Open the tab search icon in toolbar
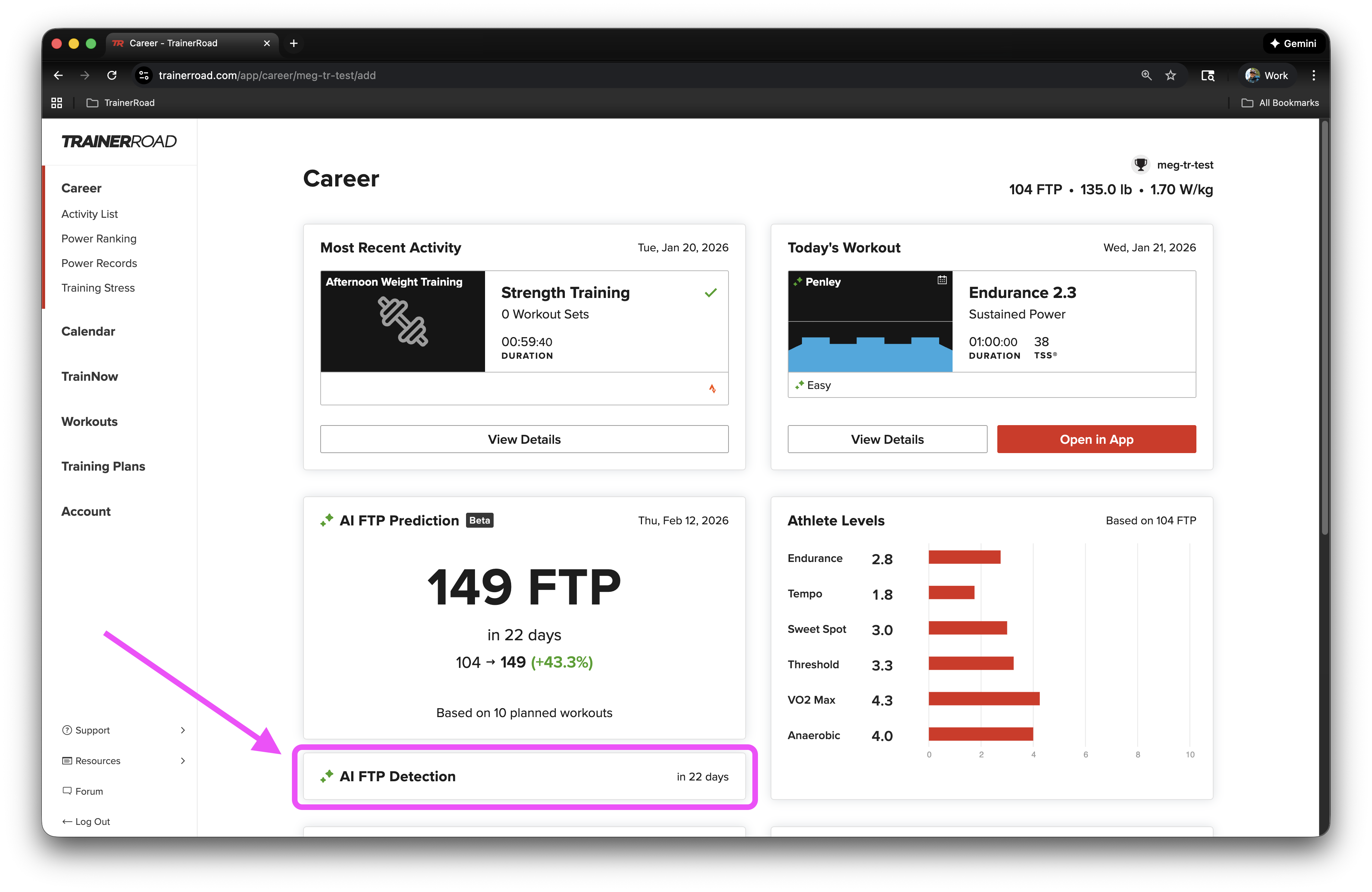Image resolution: width=1372 pixels, height=892 pixels. click(x=1208, y=76)
